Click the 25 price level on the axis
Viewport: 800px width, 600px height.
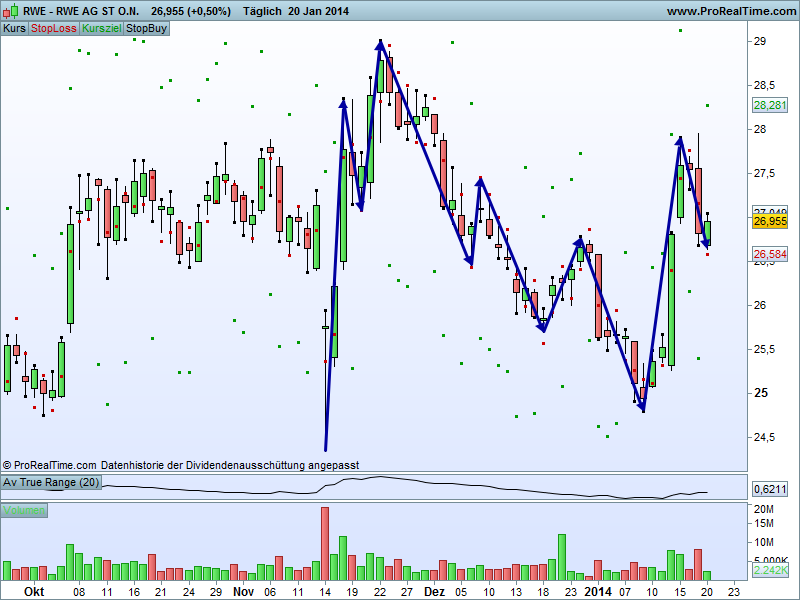[761, 393]
